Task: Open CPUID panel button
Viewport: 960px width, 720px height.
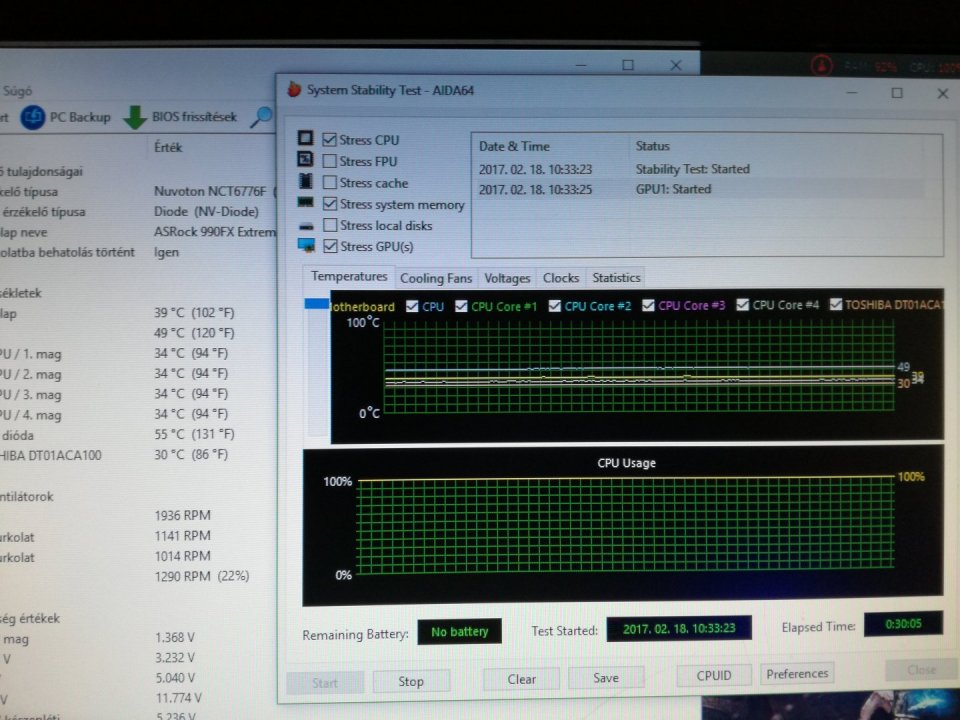Action: 714,675
